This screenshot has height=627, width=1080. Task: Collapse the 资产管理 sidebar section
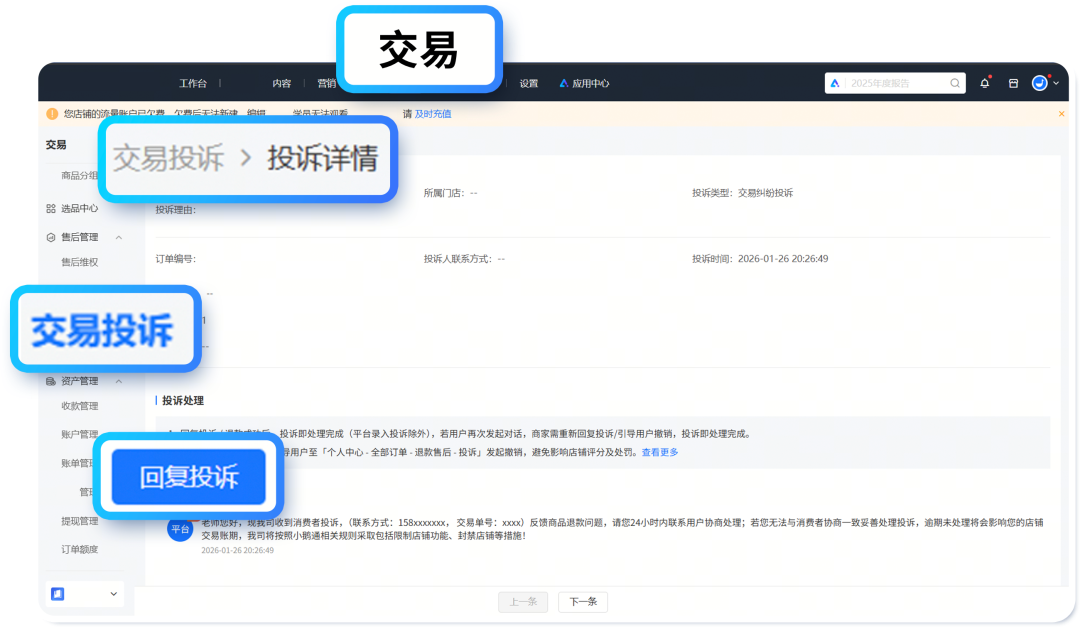click(x=119, y=381)
